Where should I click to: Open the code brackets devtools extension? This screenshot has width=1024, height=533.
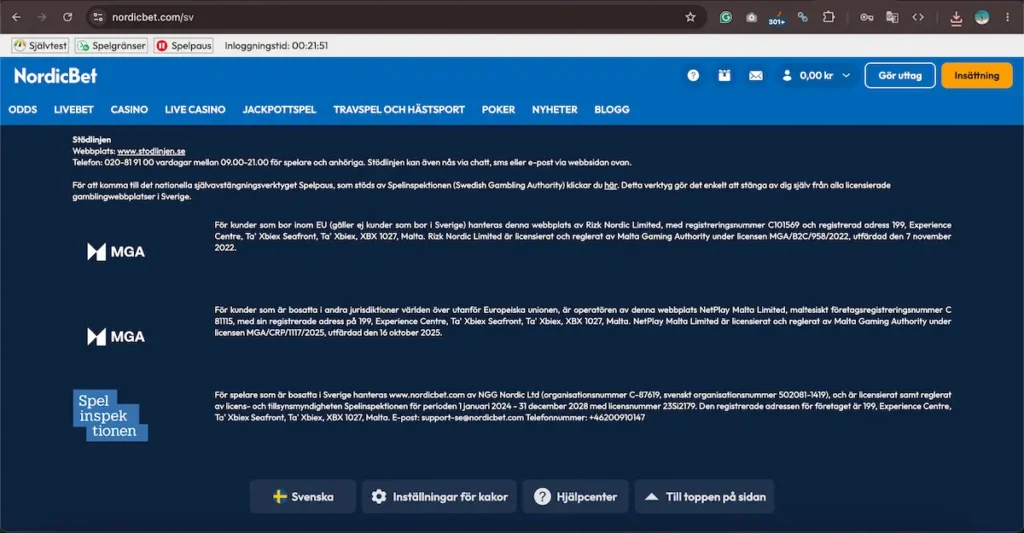(918, 18)
